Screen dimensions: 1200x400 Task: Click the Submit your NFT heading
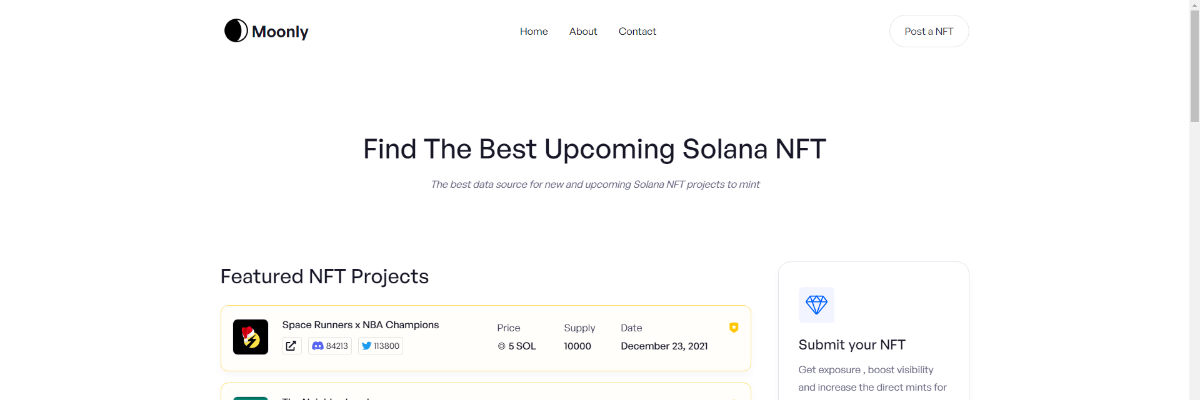click(852, 345)
